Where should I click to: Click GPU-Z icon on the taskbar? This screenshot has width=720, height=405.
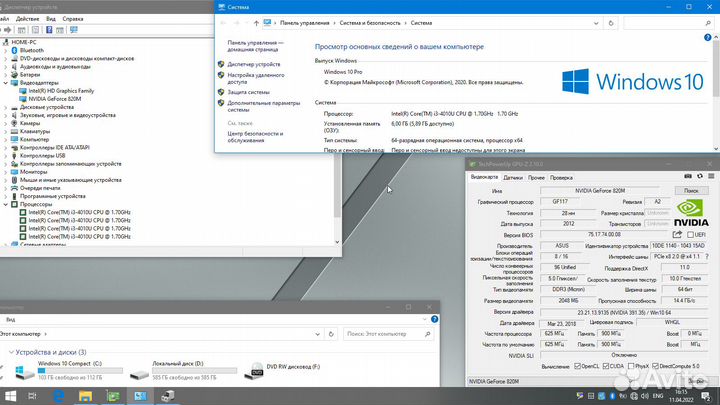113,396
